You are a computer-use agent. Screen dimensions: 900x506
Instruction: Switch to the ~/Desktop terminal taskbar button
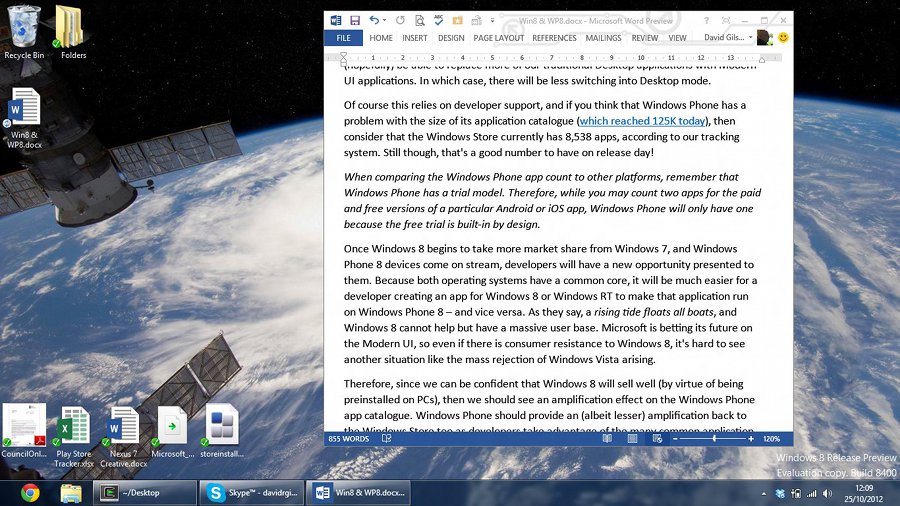click(x=145, y=493)
